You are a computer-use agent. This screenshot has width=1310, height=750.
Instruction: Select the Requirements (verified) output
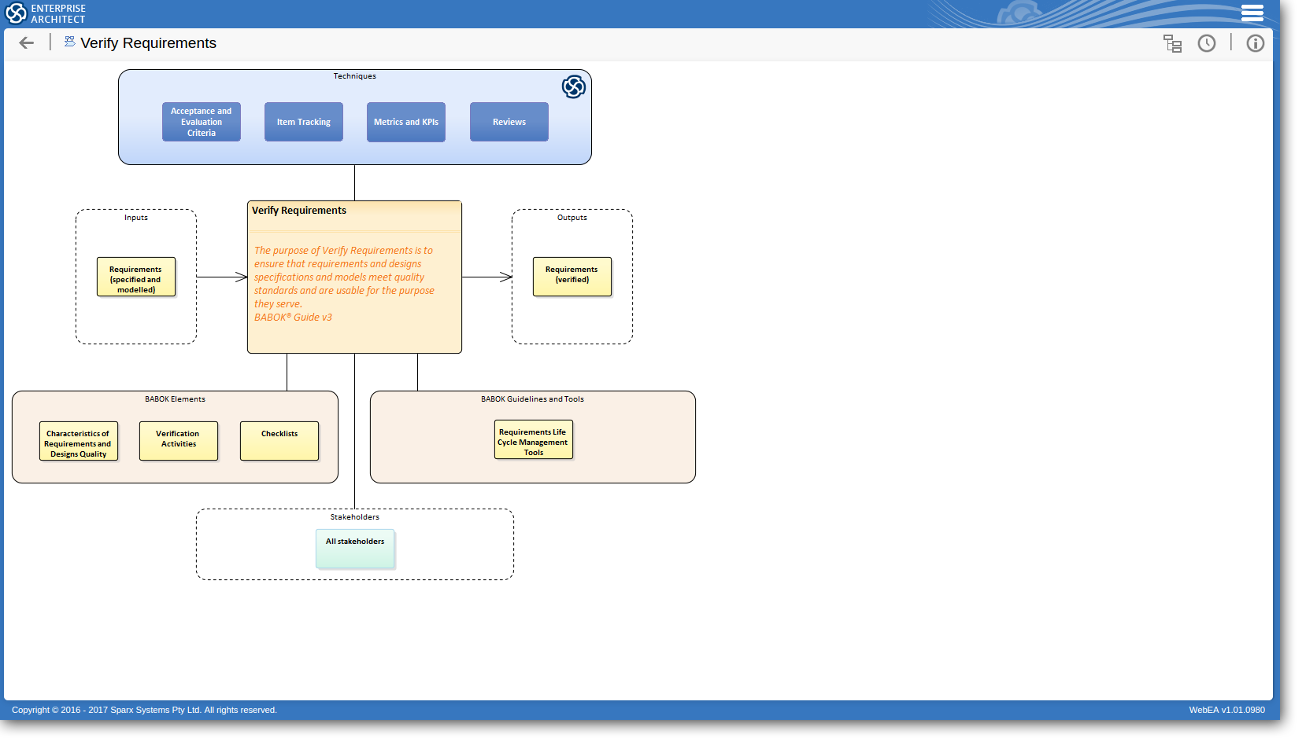point(572,277)
